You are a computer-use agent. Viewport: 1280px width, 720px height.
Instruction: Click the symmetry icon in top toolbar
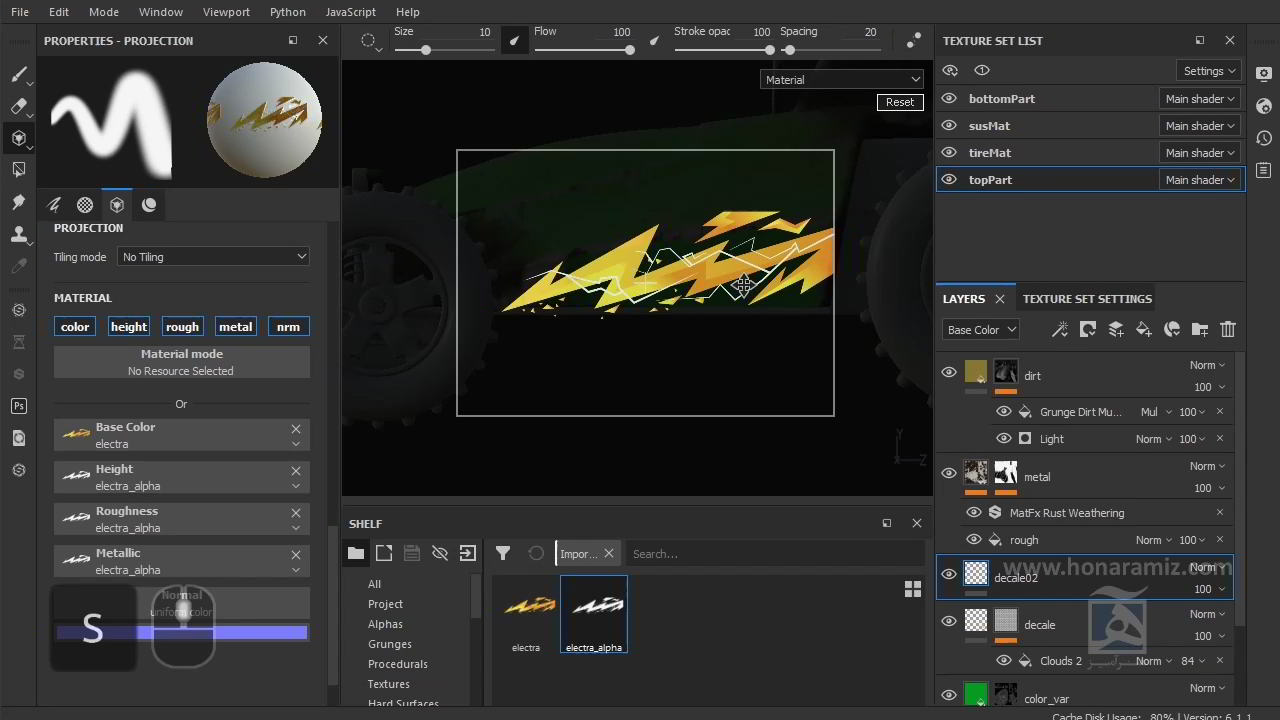(x=914, y=40)
